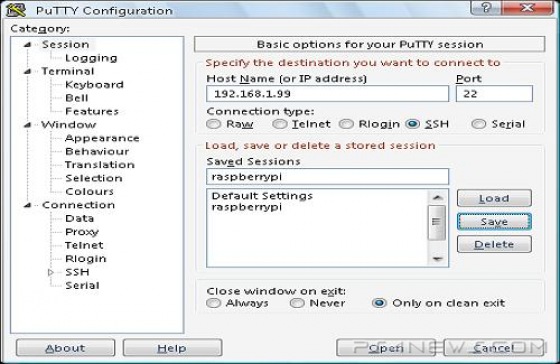560x364 pixels.
Task: Click the Cancel button
Action: coord(494,348)
